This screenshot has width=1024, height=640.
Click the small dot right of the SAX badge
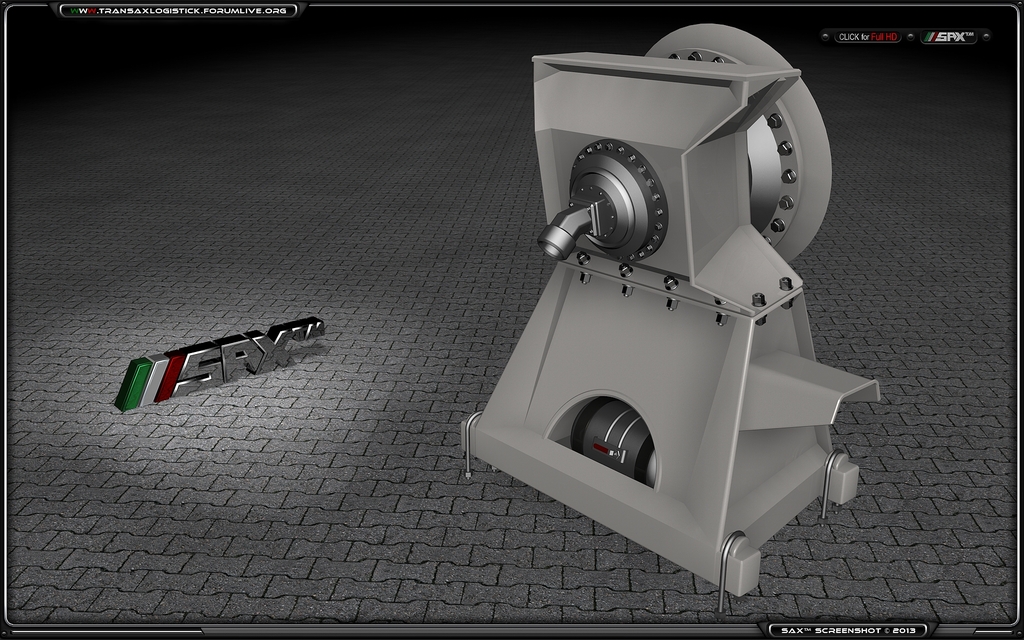[986, 37]
